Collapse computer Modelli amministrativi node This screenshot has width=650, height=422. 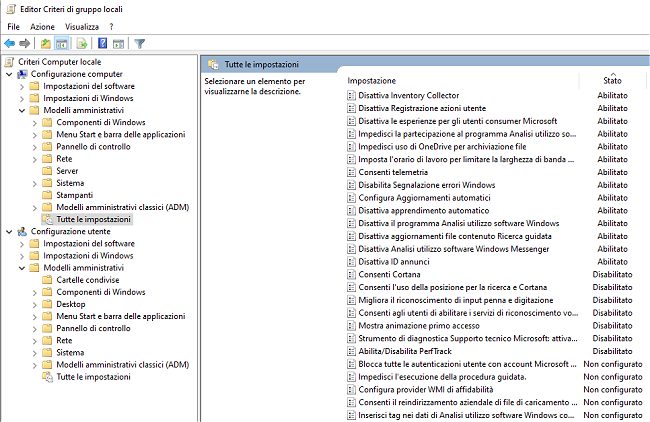click(22, 111)
